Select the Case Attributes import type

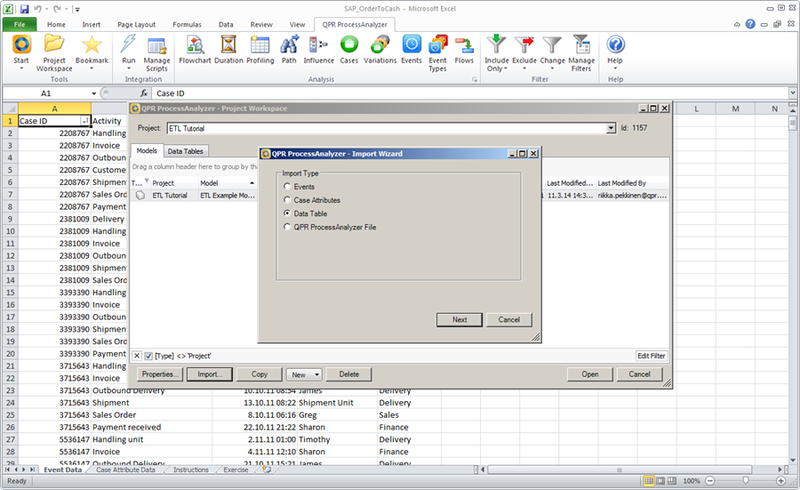click(287, 200)
